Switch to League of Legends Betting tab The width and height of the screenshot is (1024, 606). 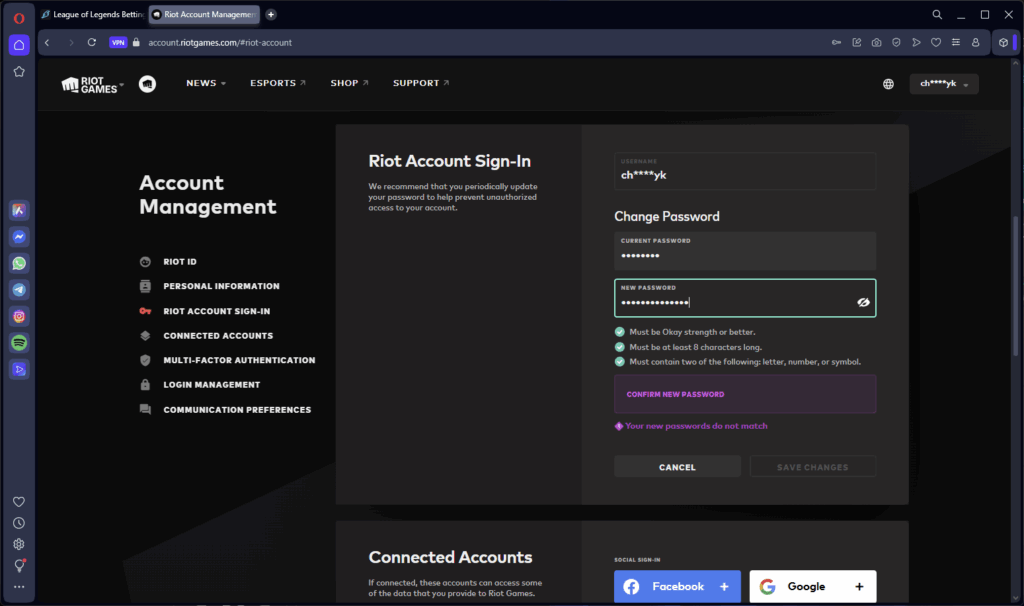click(93, 14)
